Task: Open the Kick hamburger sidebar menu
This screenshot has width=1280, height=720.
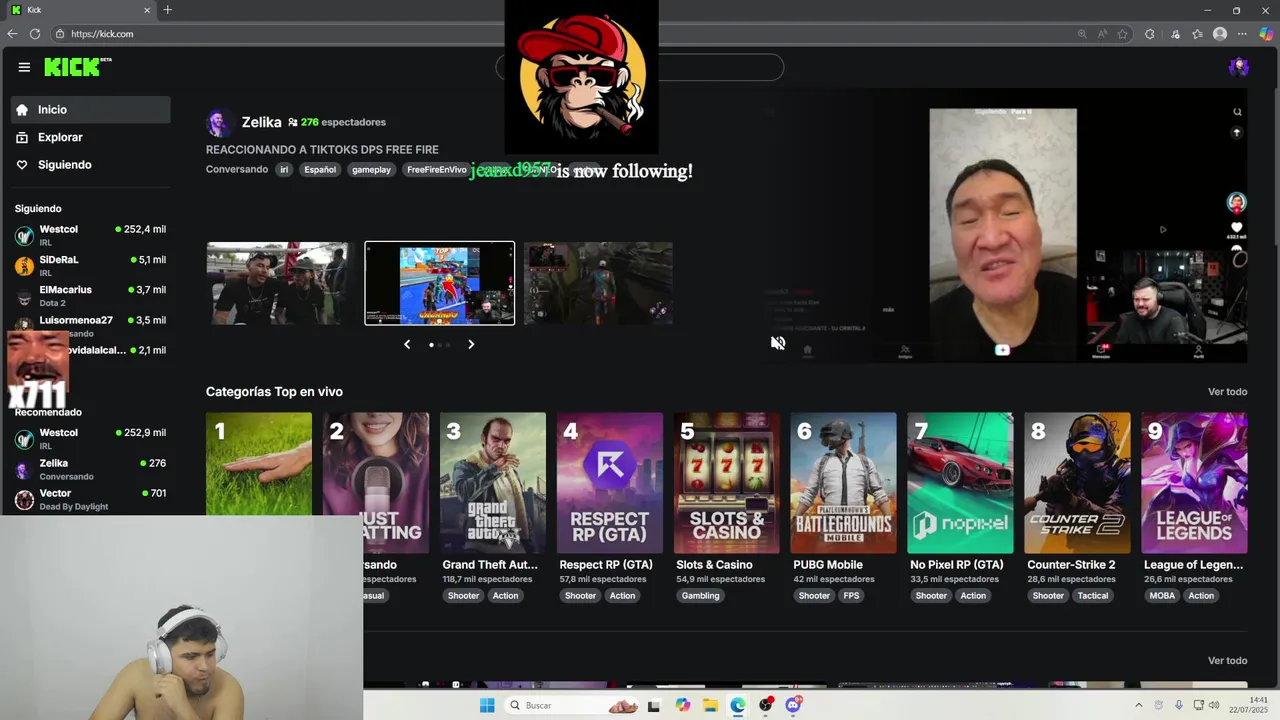Action: [24, 67]
